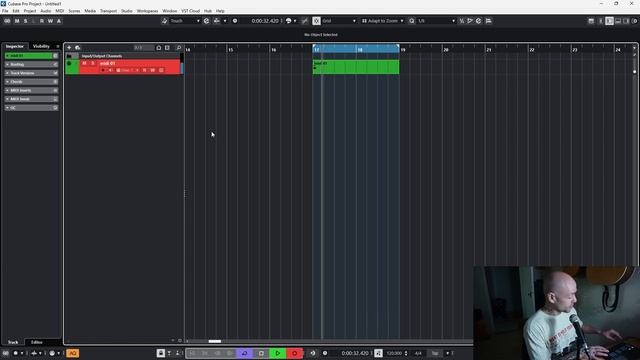
Task: Toggle the orange AQ auto-quantize button
Action: pyautogui.click(x=73, y=353)
